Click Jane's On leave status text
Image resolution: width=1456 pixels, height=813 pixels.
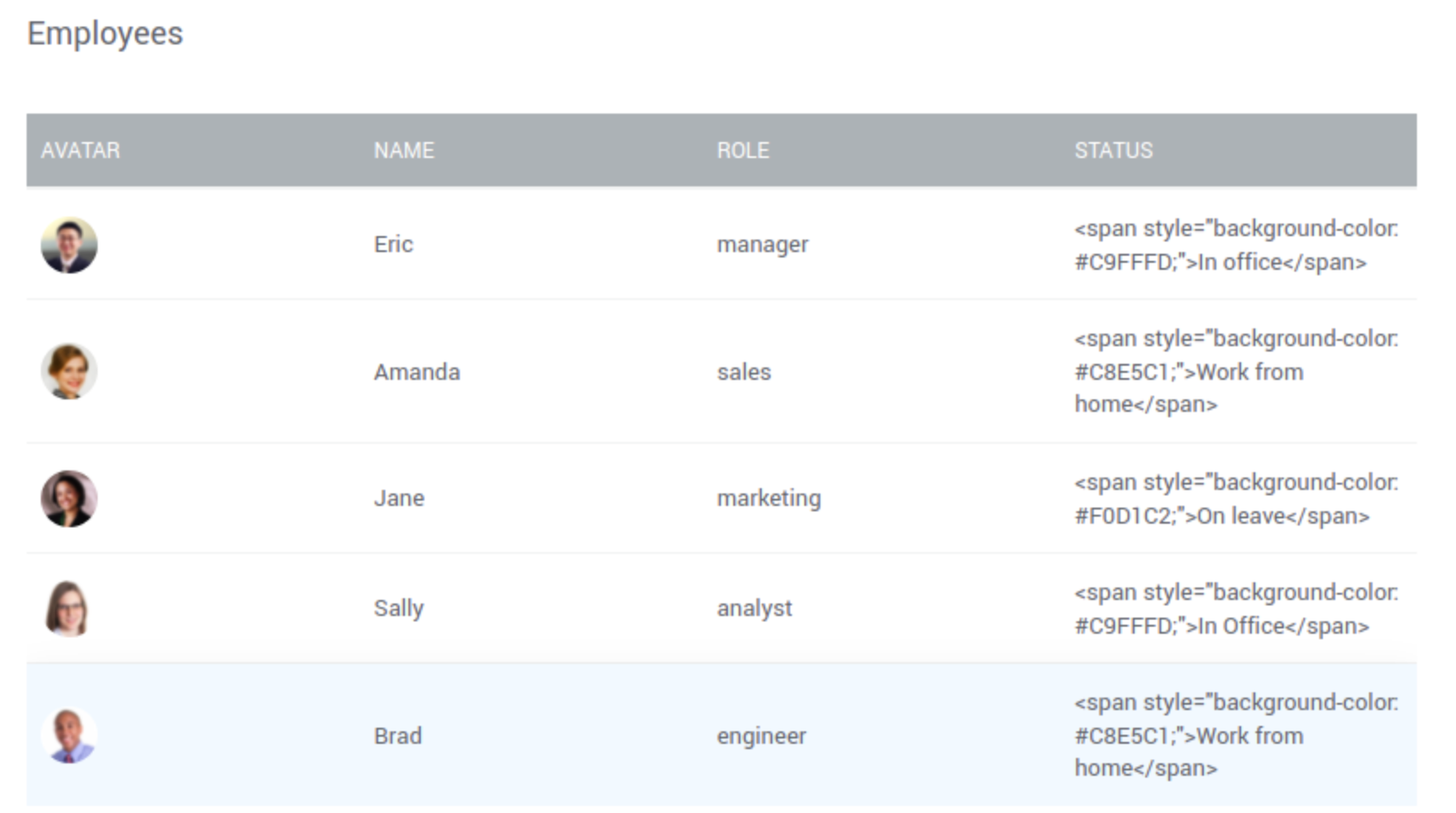(1234, 498)
